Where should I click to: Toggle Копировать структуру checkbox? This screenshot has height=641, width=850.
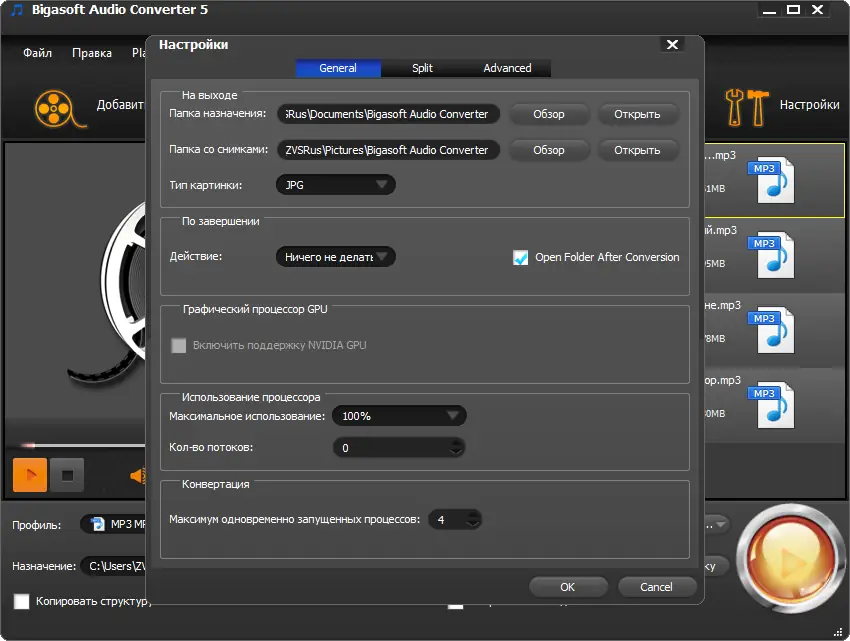pos(21,601)
